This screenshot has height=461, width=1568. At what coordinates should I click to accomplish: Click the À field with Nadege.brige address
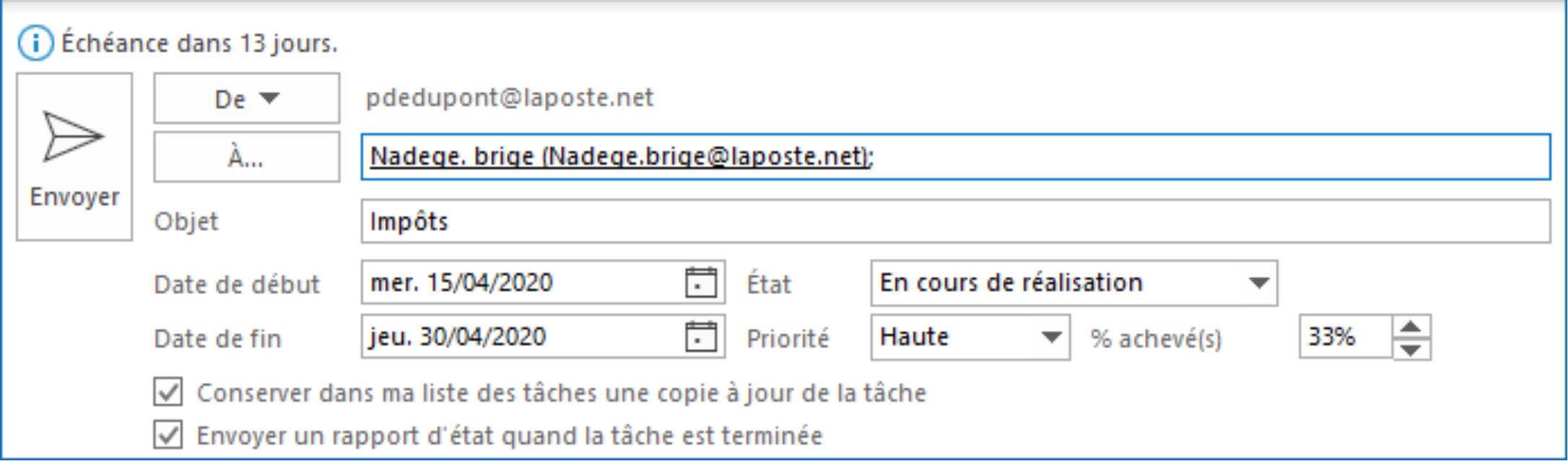point(955,157)
